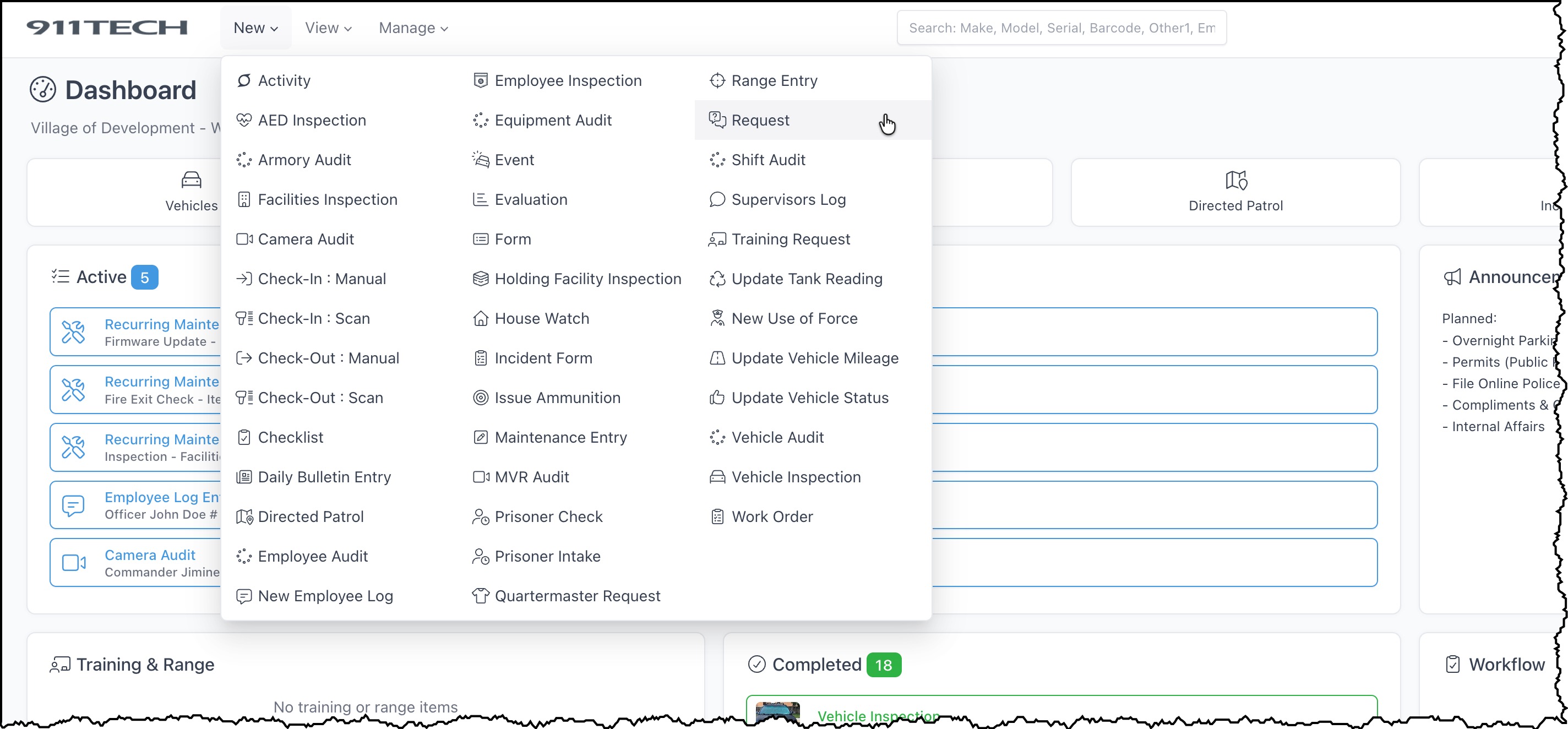The height and width of the screenshot is (729, 1568).
Task: Open the completed Vehicle Inspection link
Action: (877, 716)
